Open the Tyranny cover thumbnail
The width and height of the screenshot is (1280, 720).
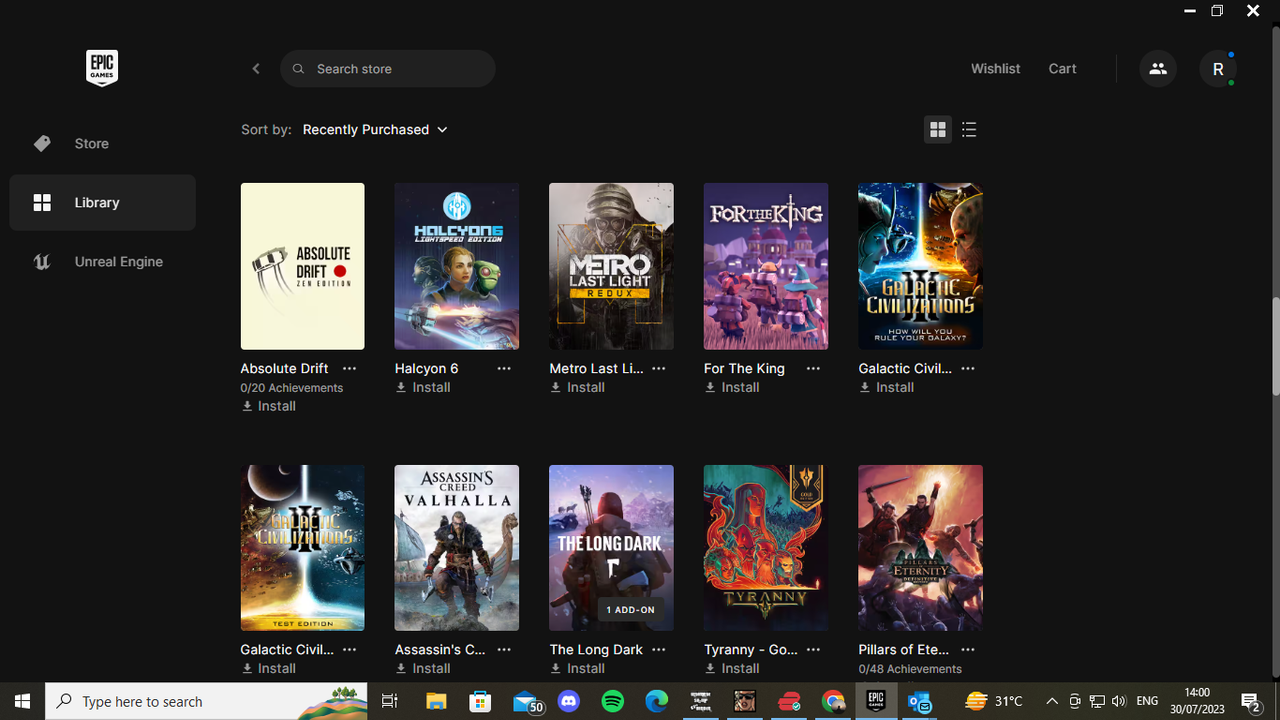[x=766, y=548]
